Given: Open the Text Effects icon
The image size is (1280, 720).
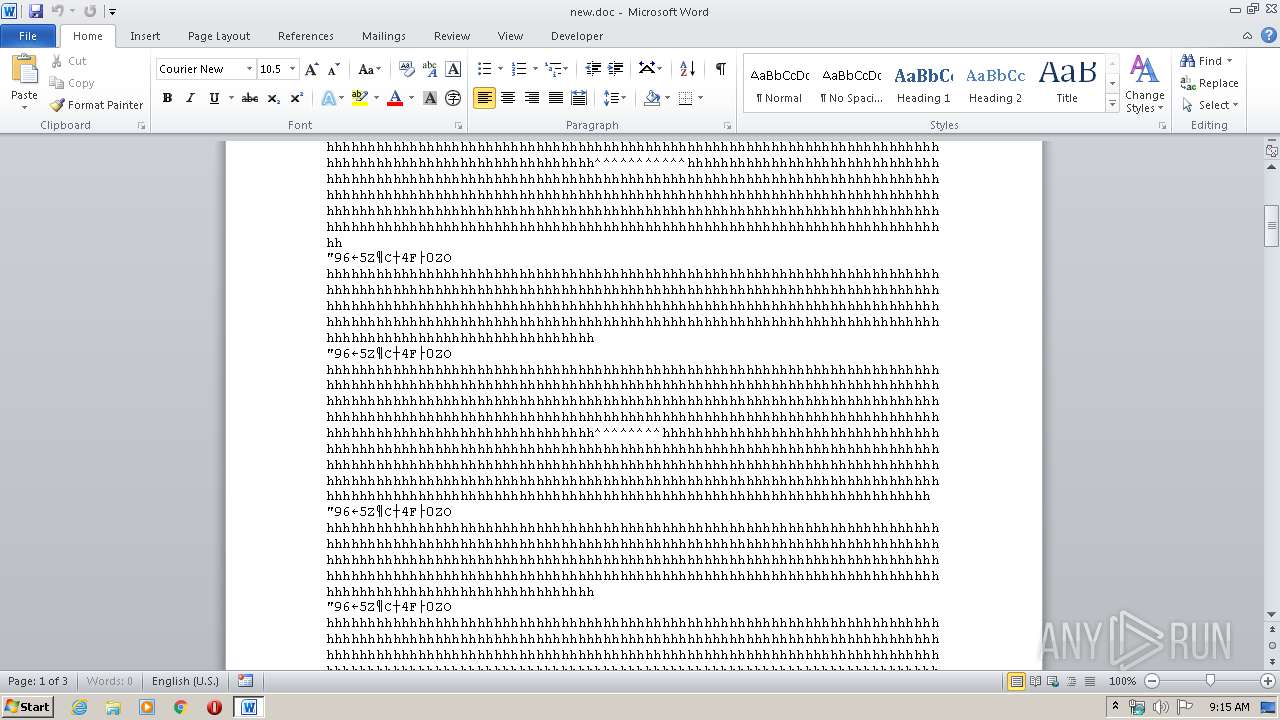Looking at the screenshot, I should pos(328,98).
